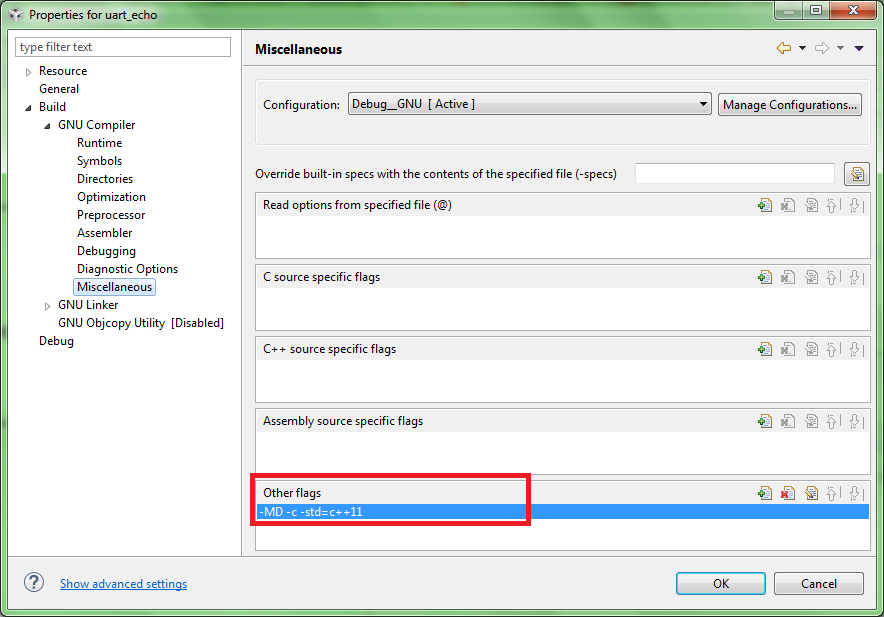This screenshot has width=884, height=617.
Task: Delete the selected Other flags entry
Action: 788,493
